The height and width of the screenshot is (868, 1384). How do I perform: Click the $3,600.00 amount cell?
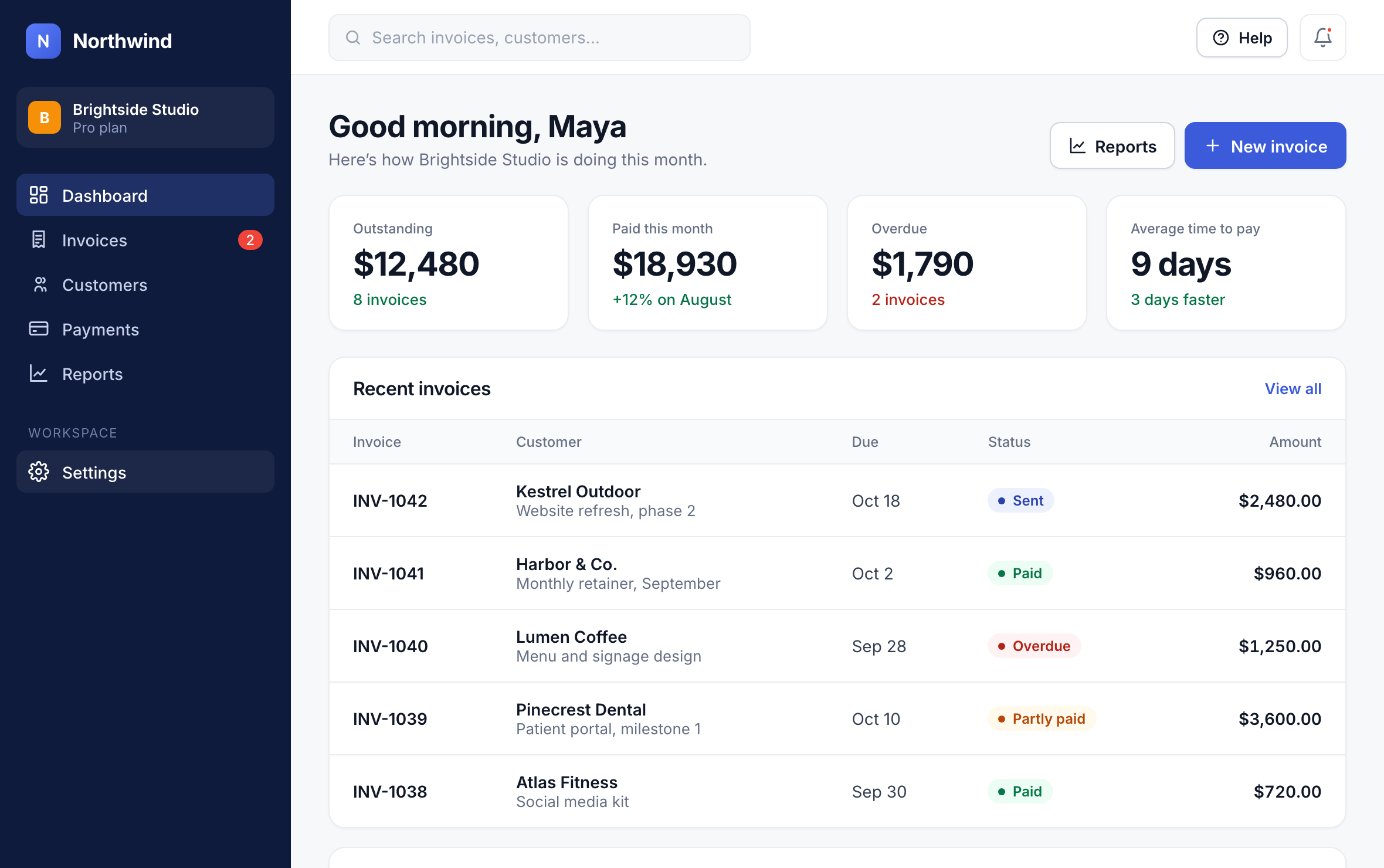click(x=1280, y=718)
